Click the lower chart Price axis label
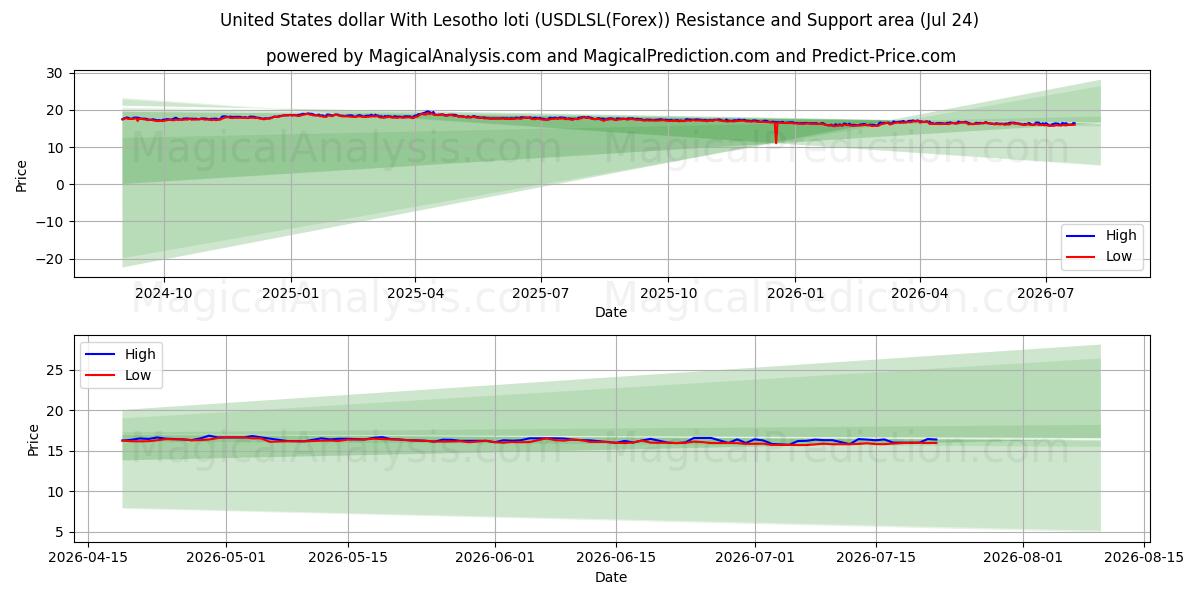 (x=34, y=439)
